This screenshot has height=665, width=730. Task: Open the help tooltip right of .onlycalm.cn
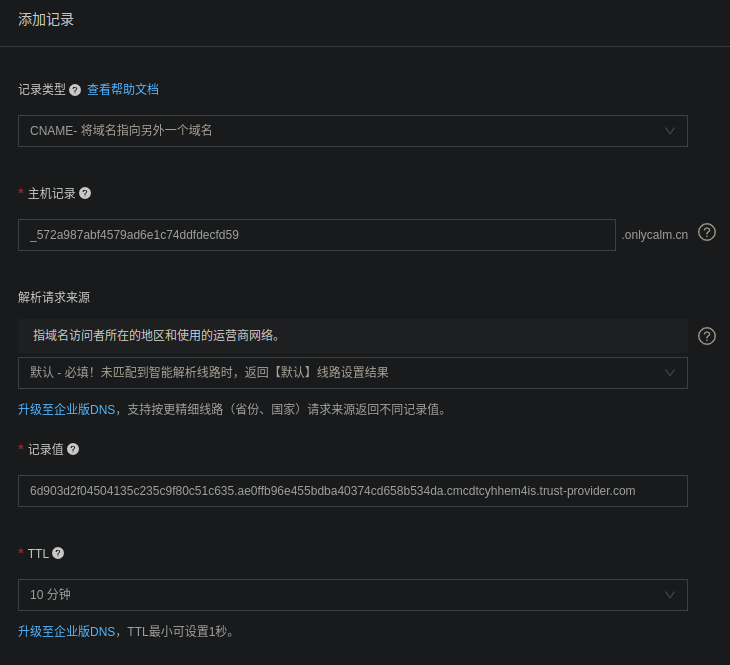[x=707, y=232]
